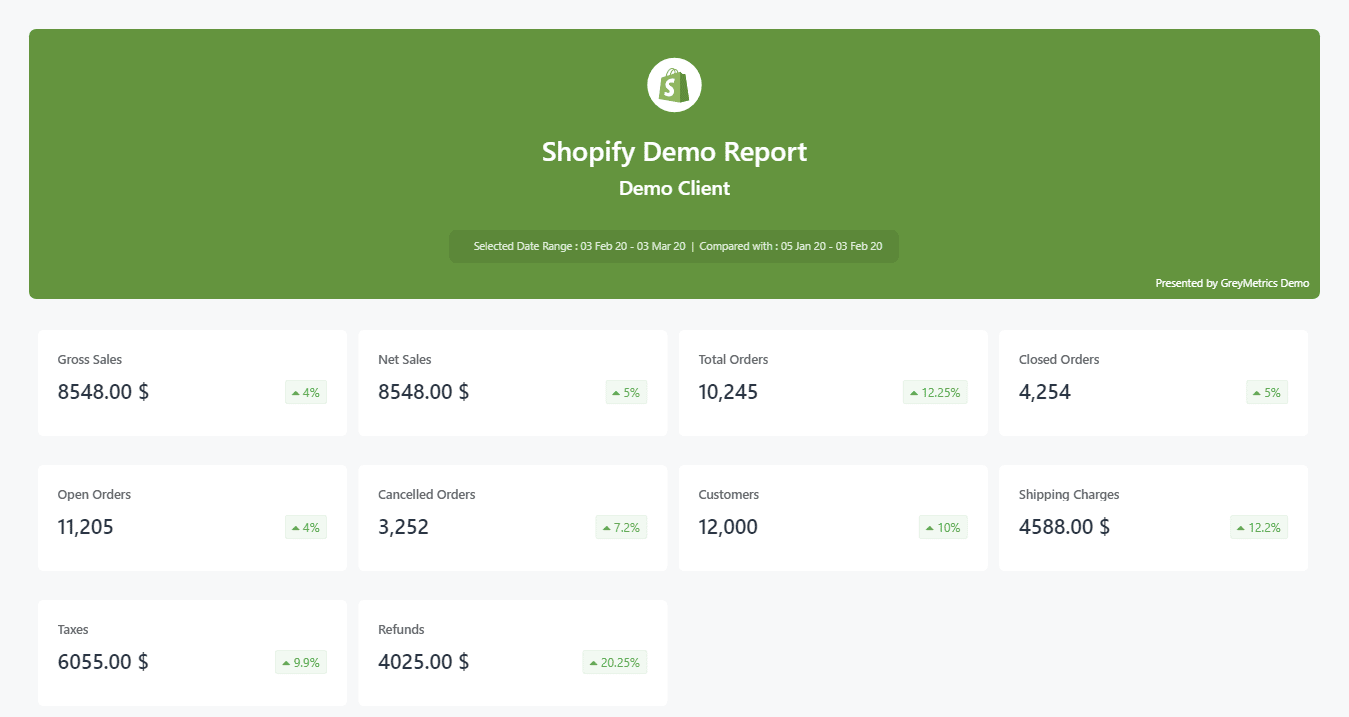
Task: Click the Gross Sales 4% change badge
Action: (306, 393)
